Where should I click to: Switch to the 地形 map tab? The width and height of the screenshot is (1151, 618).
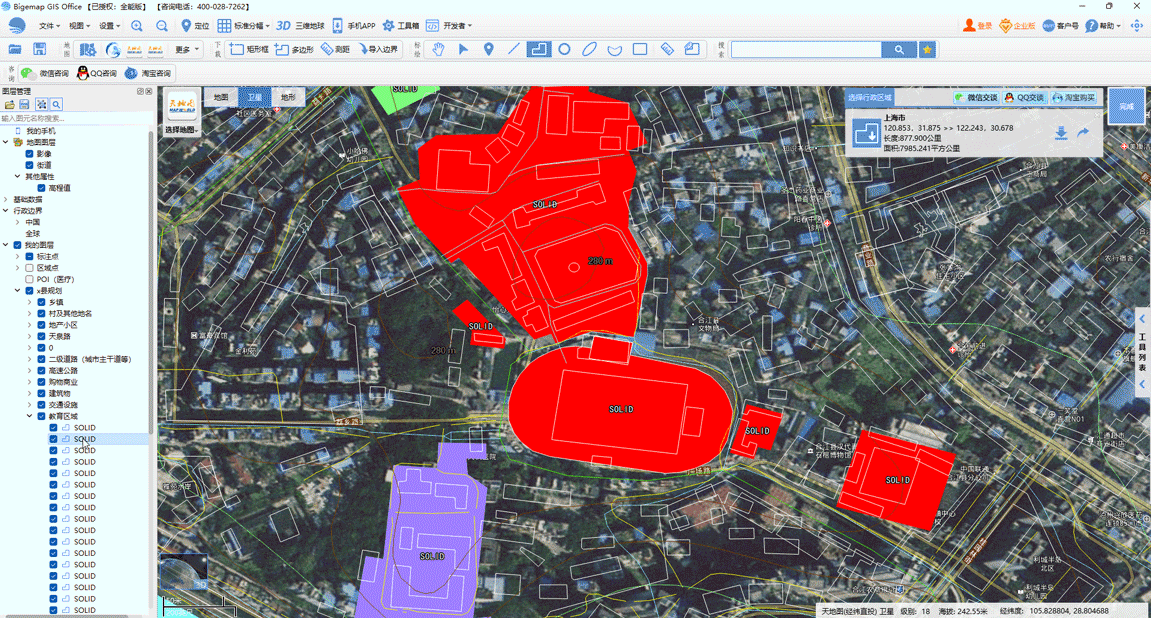click(288, 97)
